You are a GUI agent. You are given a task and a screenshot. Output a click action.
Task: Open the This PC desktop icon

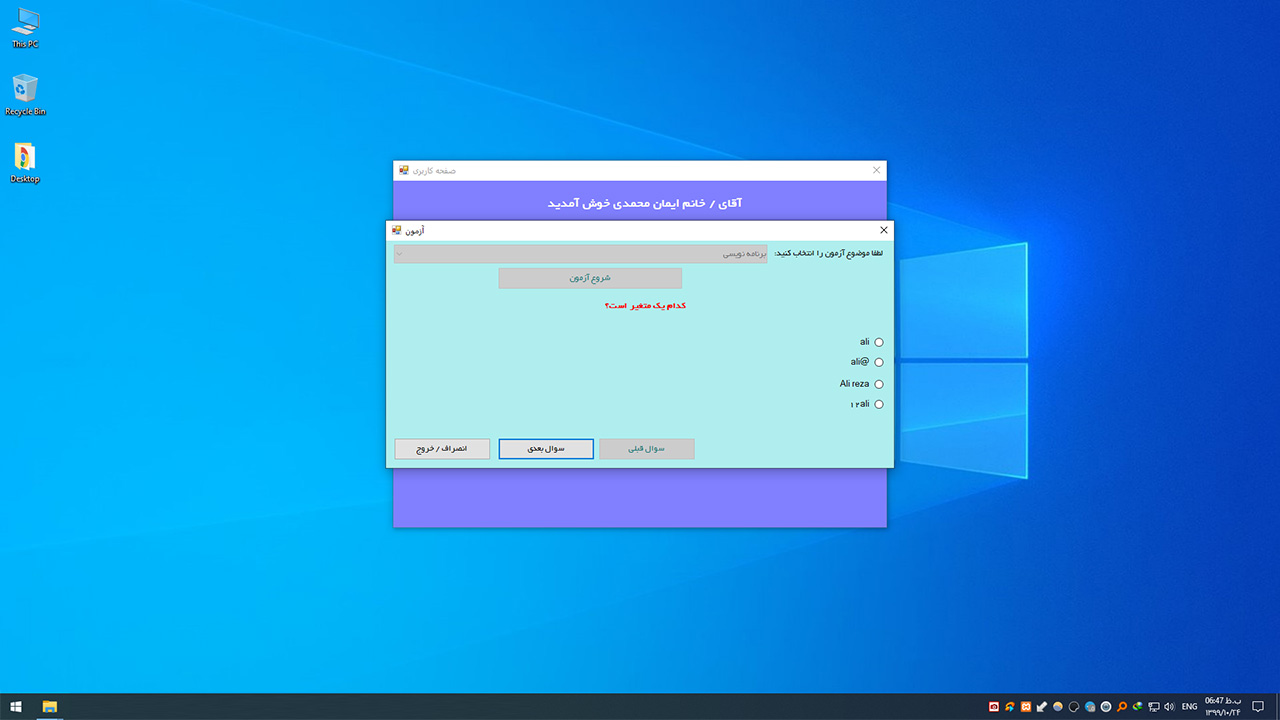click(x=25, y=27)
